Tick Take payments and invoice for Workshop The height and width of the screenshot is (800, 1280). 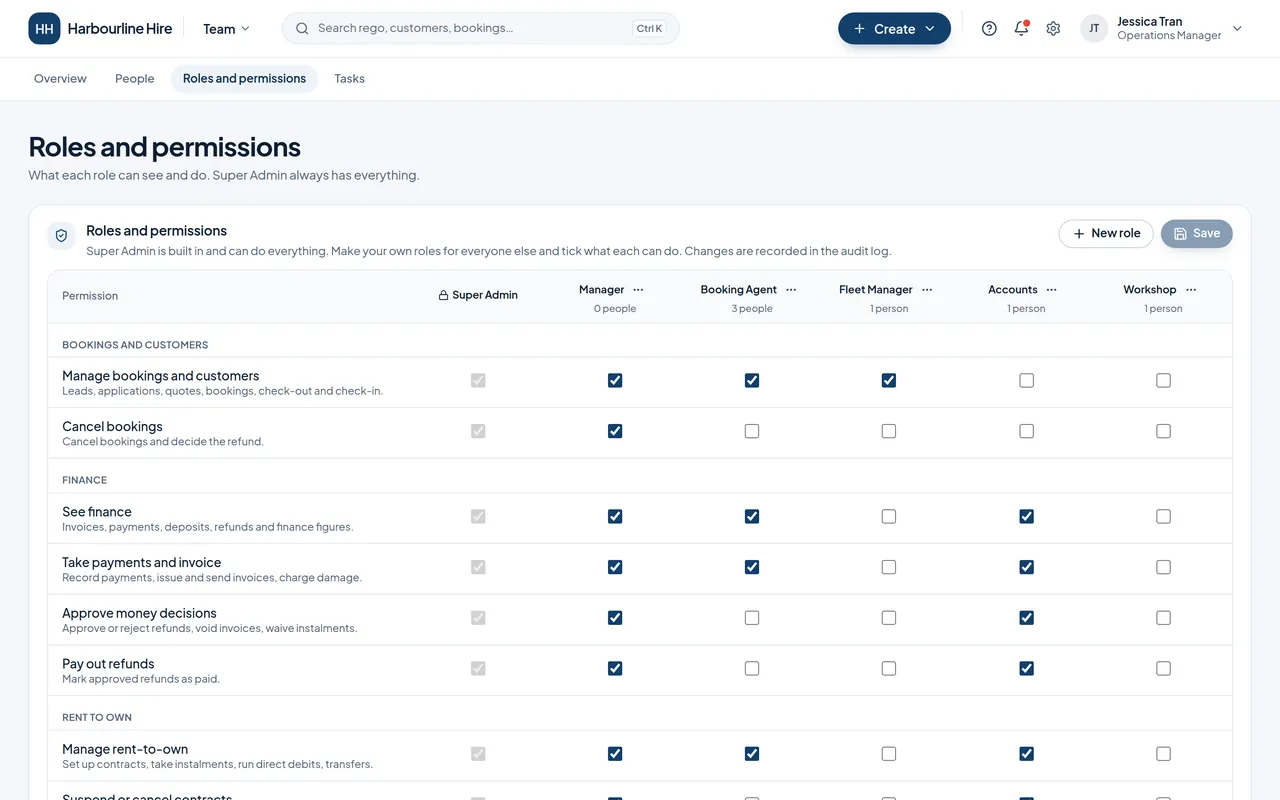click(x=1163, y=568)
